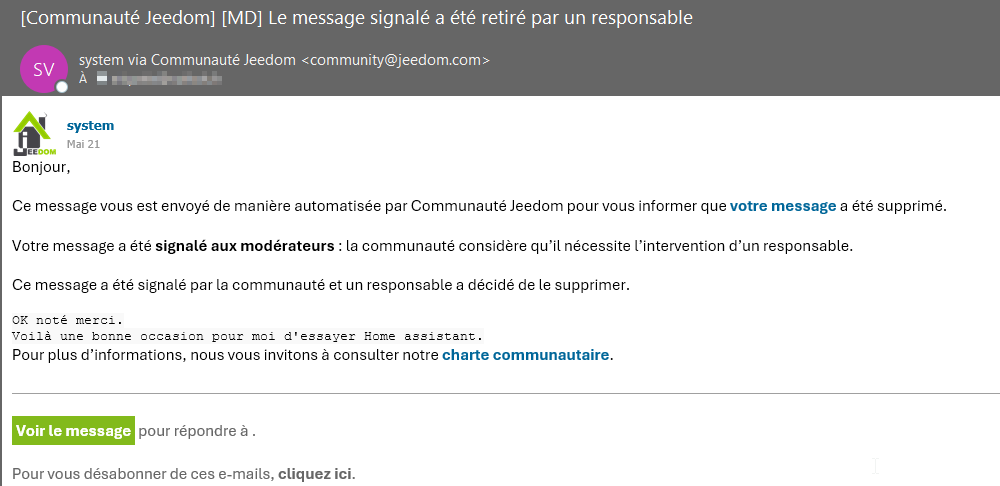Image resolution: width=1000 pixels, height=486 pixels.
Task: Open the 'charte communautaire' link
Action: (526, 354)
